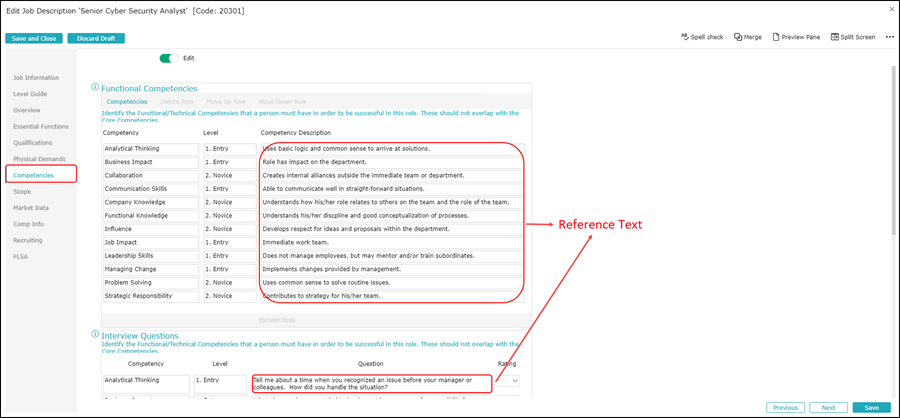
Task: Click the Competencies row toolbar tab
Action: (127, 101)
